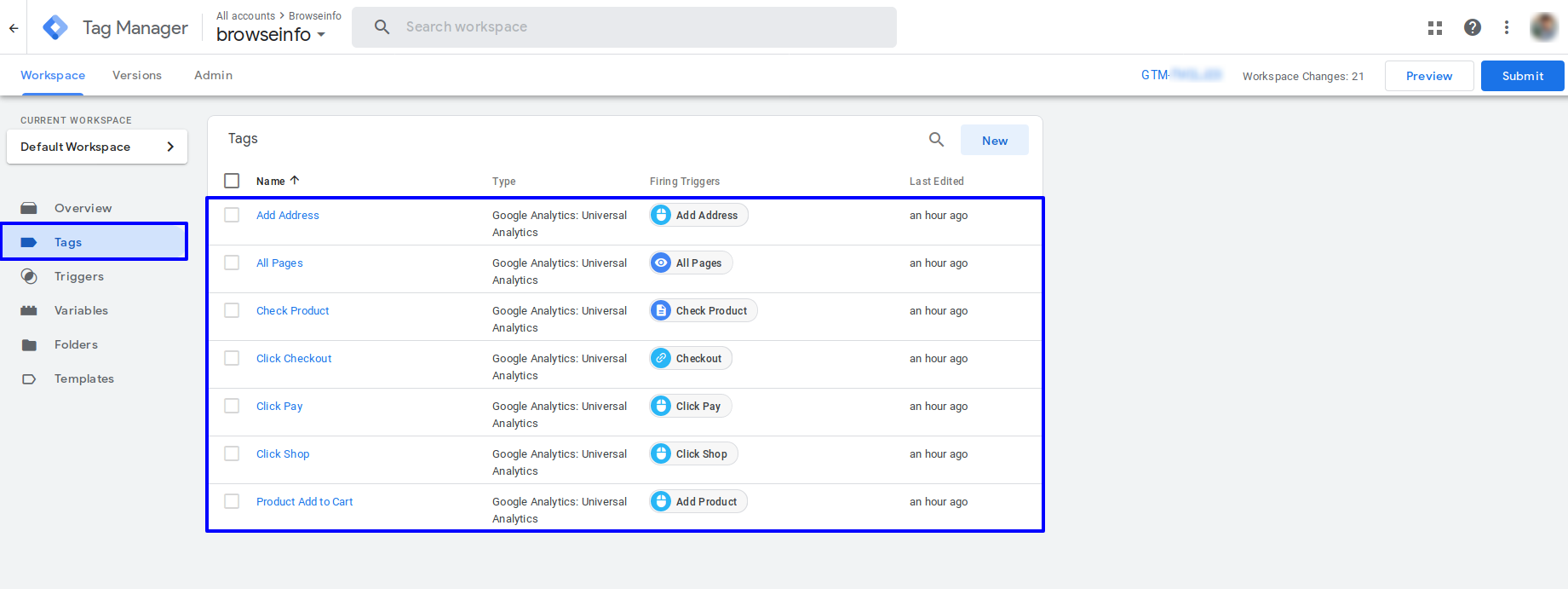Click the All Pages trigger eye icon

661,263
